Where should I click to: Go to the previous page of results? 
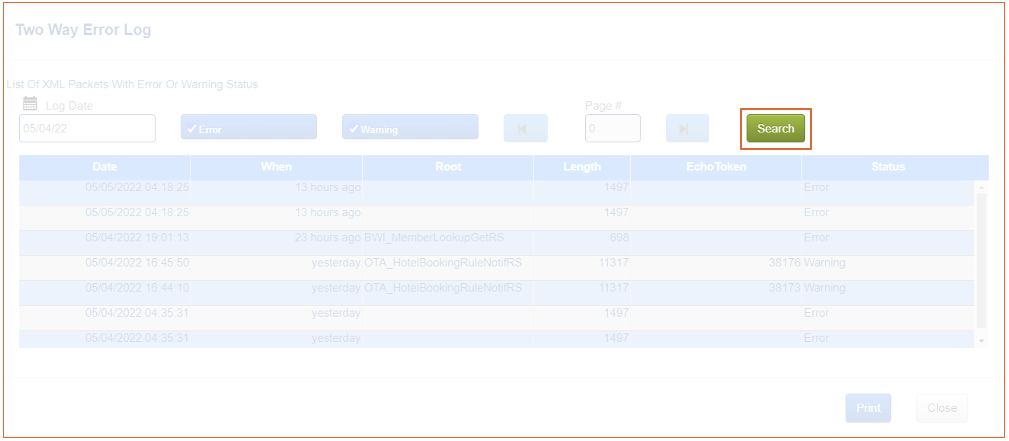point(525,129)
